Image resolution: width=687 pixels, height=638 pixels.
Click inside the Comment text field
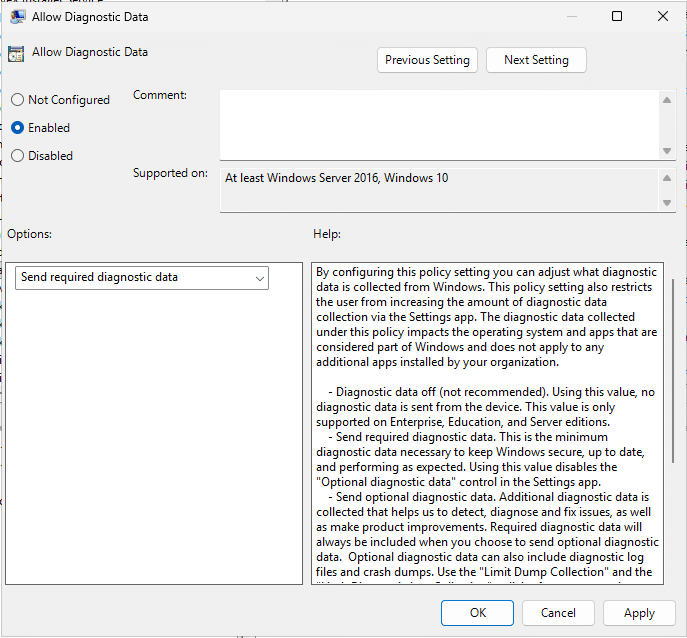click(x=438, y=123)
